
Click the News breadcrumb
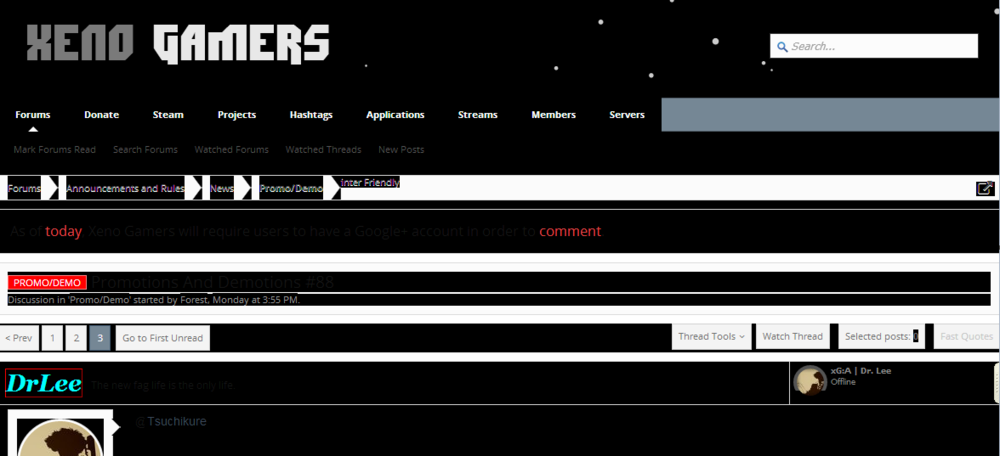pyautogui.click(x=222, y=189)
